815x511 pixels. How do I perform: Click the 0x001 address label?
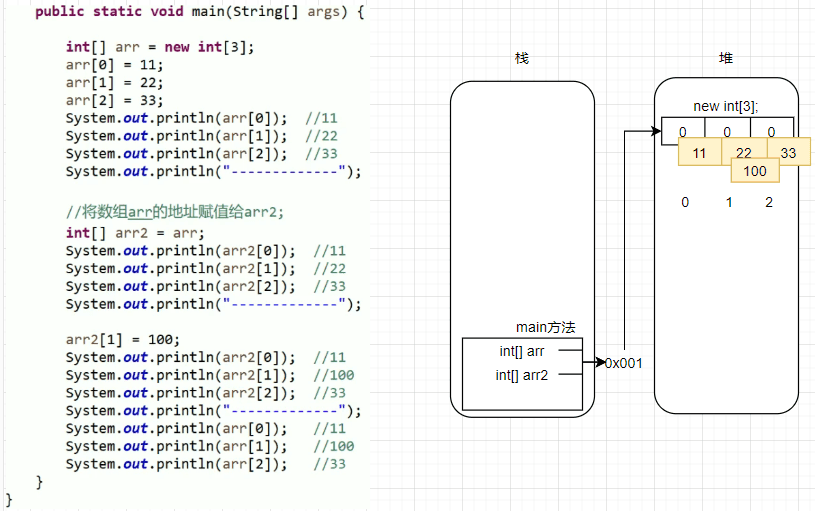coord(624,363)
